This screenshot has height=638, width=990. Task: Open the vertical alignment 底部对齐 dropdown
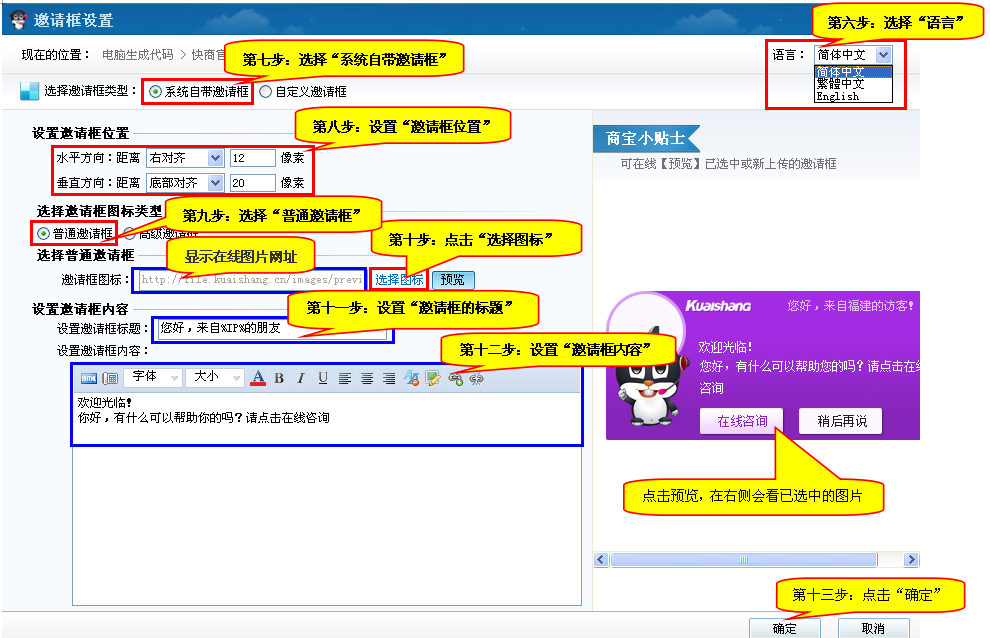[x=184, y=183]
